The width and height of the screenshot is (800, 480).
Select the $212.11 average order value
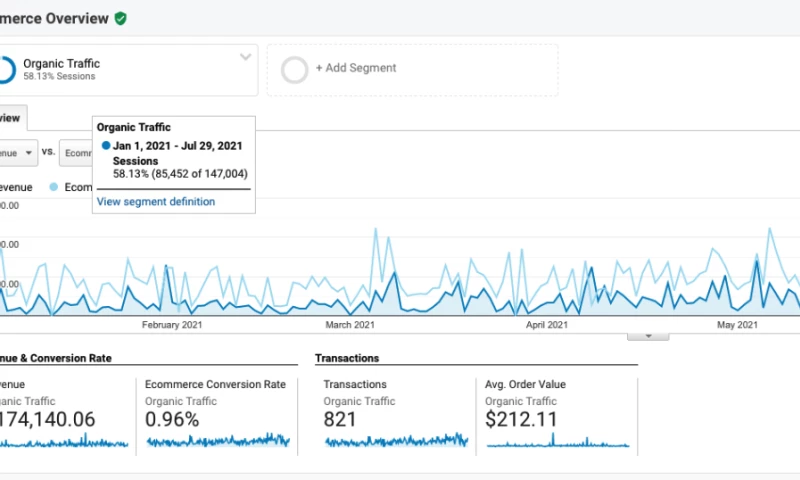521,419
